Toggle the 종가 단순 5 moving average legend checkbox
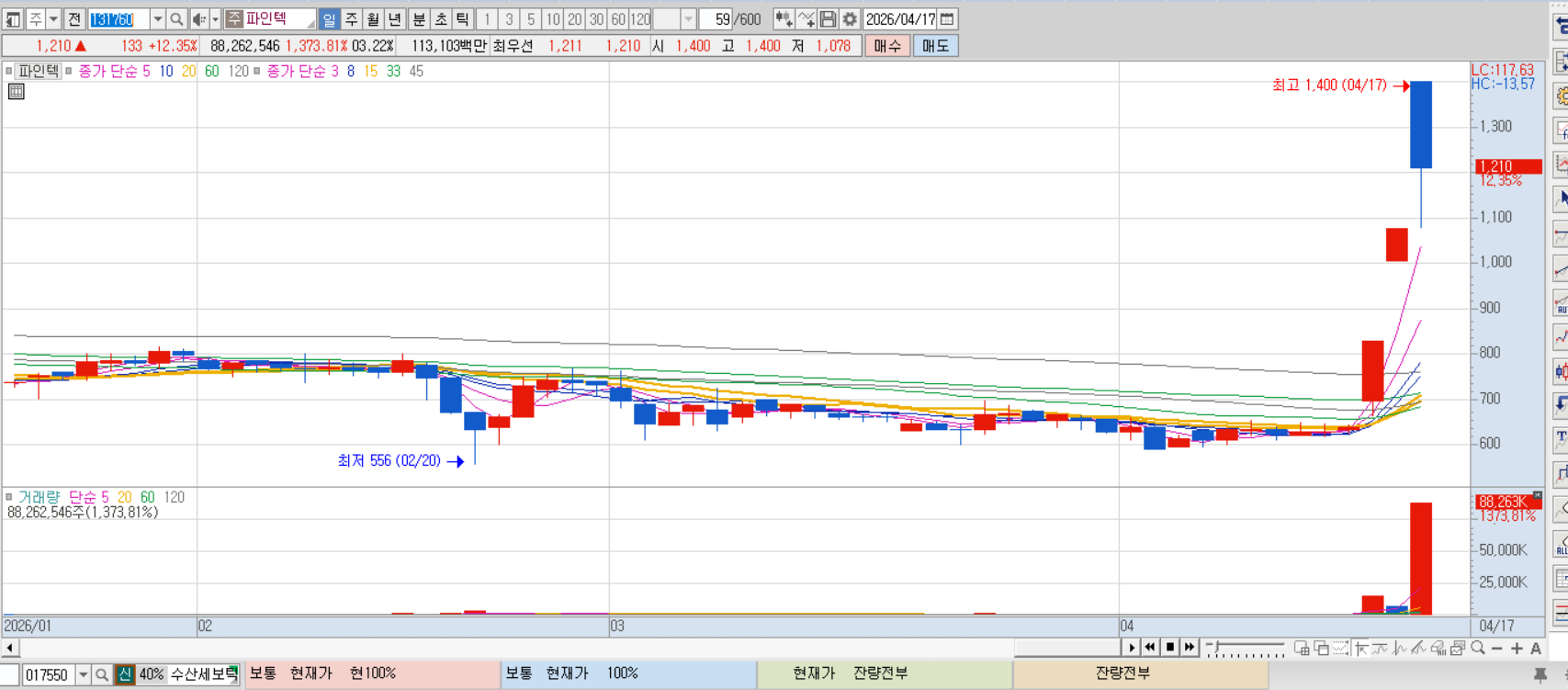Image resolution: width=1568 pixels, height=690 pixels. (x=69, y=71)
